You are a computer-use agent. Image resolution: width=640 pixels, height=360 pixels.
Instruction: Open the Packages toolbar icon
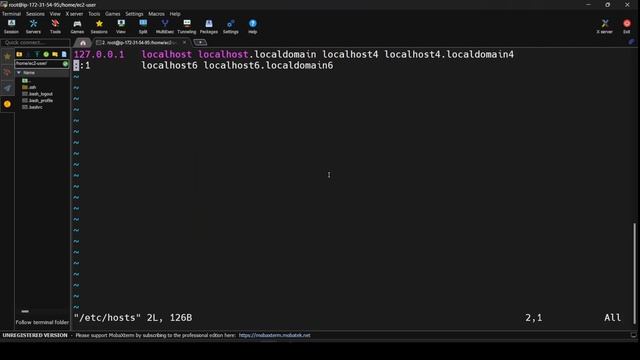tap(209, 27)
